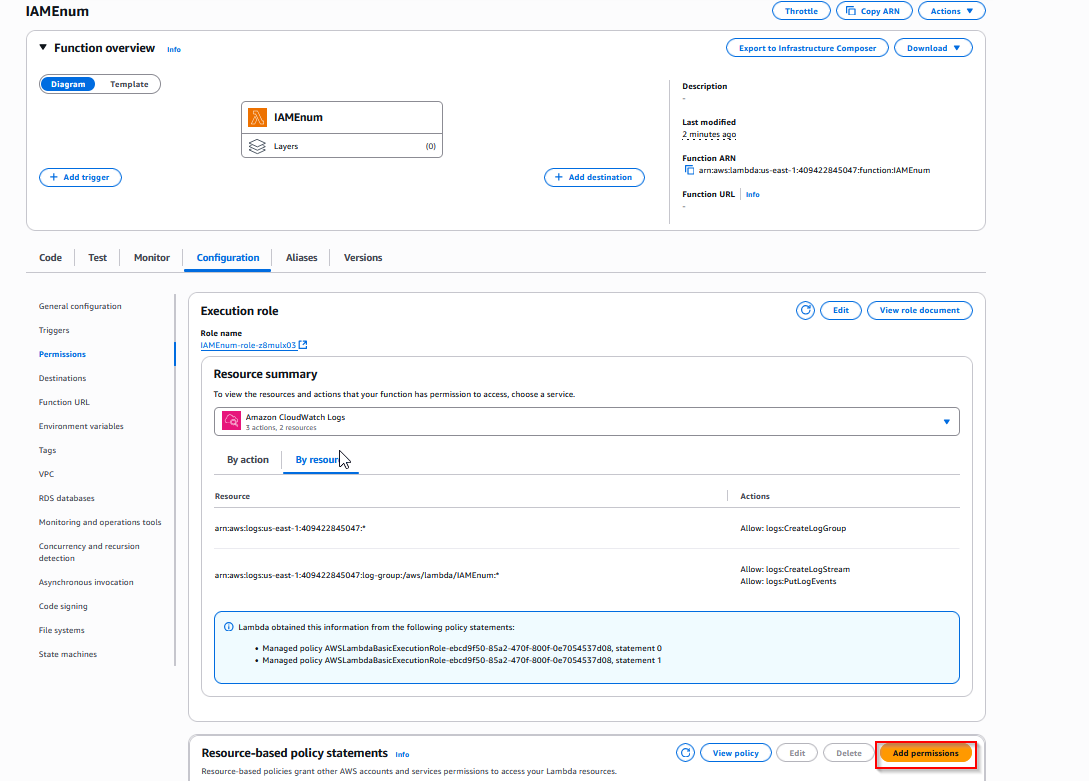Image resolution: width=1089 pixels, height=781 pixels.
Task: Click Add trigger button
Action: tap(81, 177)
